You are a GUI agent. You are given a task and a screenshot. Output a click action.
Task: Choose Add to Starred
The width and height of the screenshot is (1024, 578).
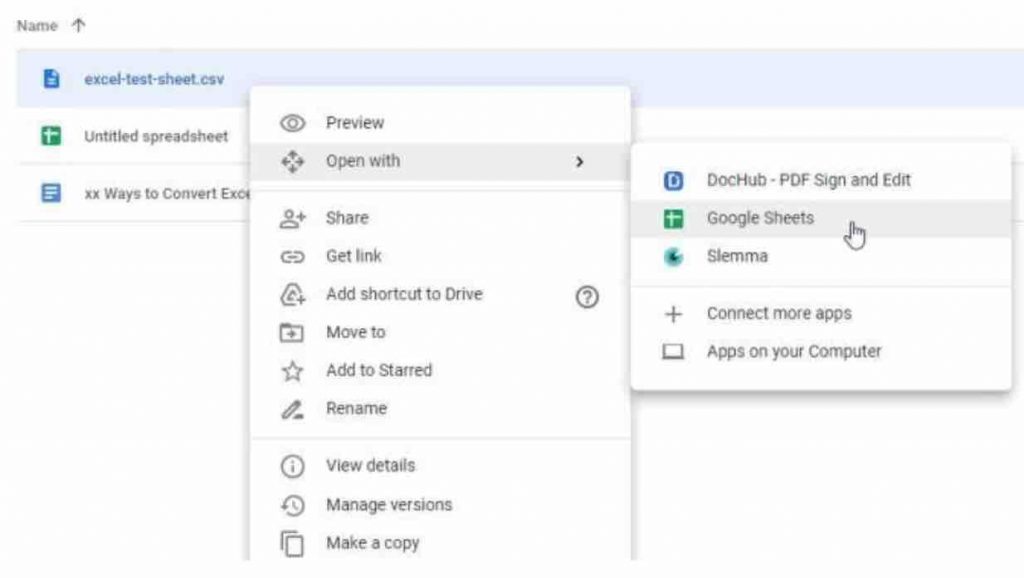(379, 370)
